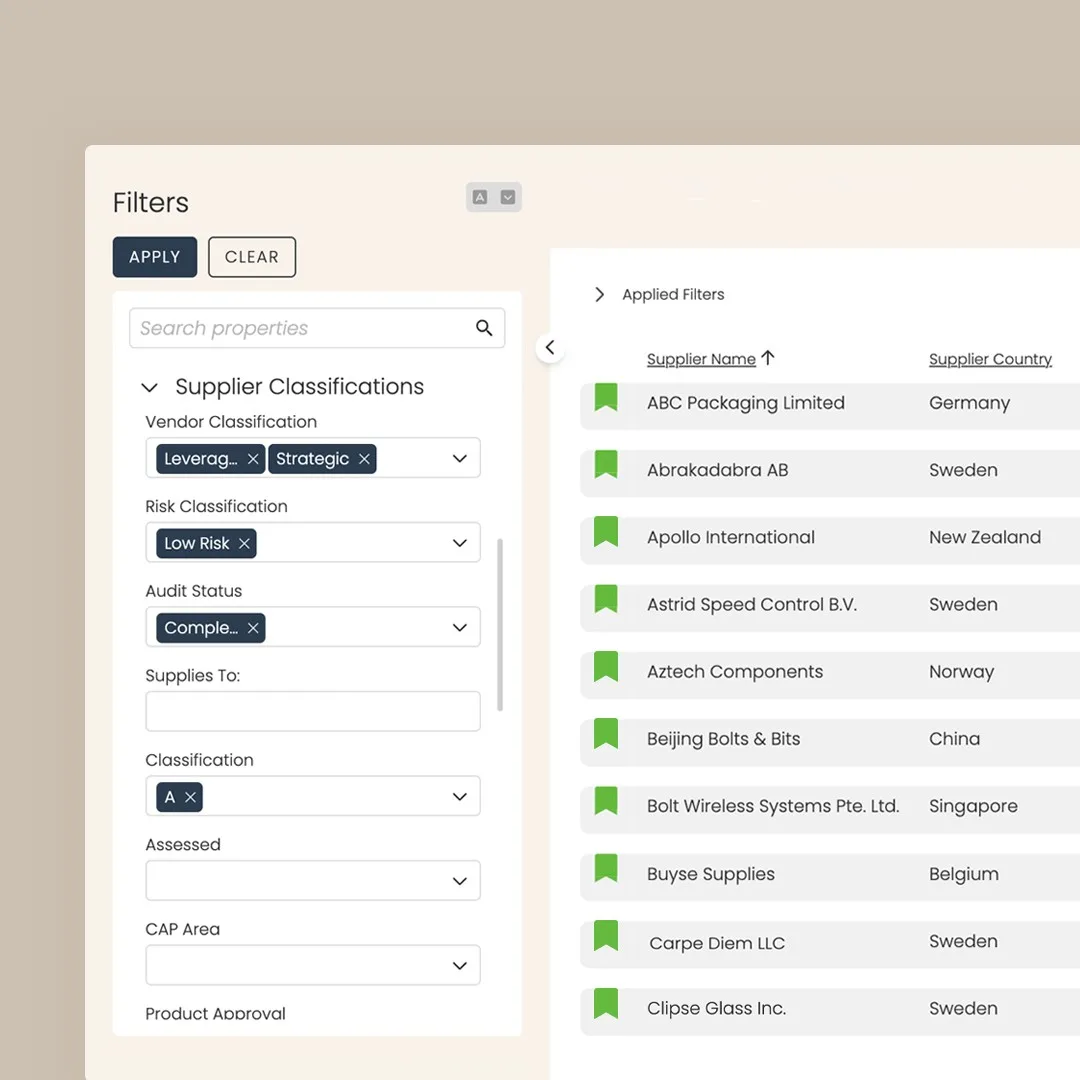Open ABC Packaging Limited supplier
Image resolution: width=1080 pixels, height=1080 pixels.
745,403
